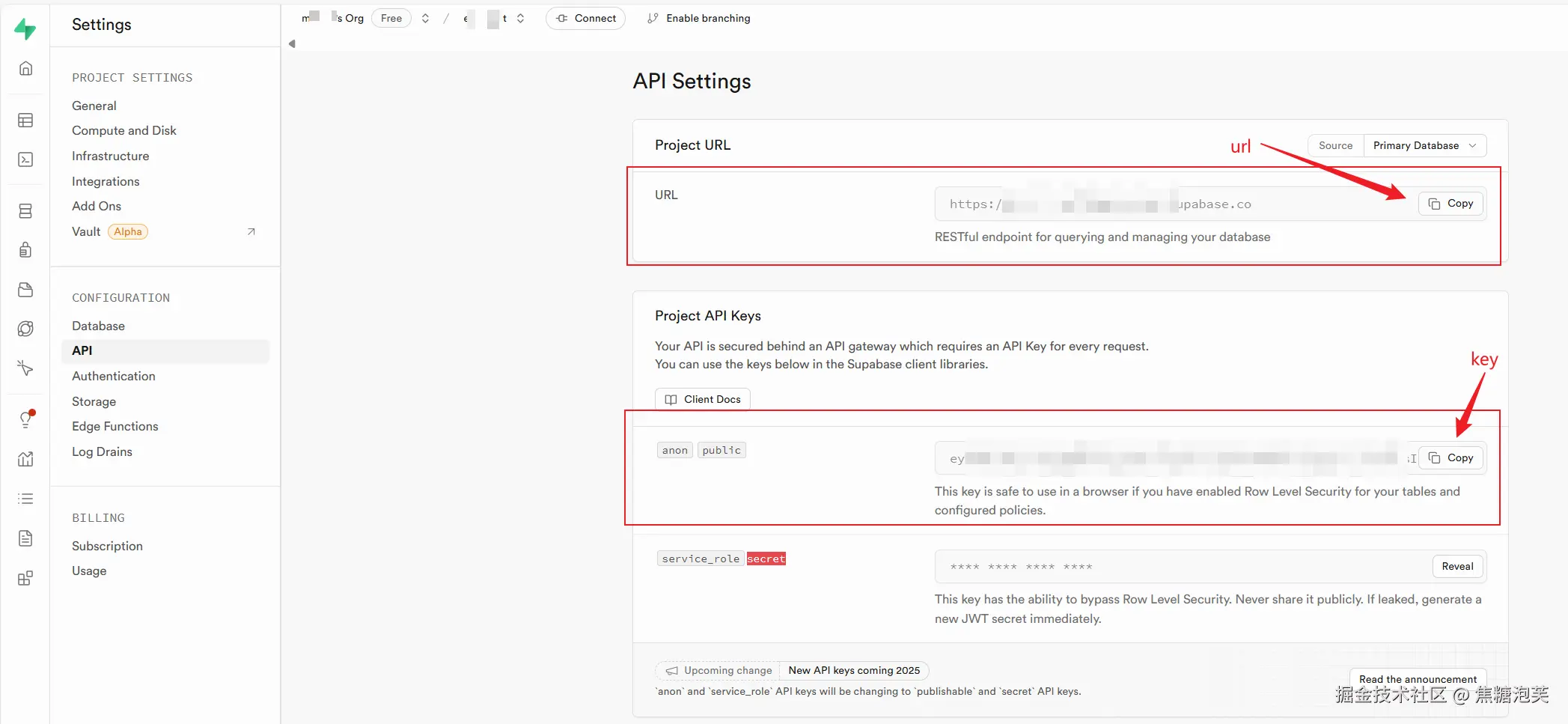Image resolution: width=1568 pixels, height=724 pixels.
Task: Open Authentication lock icon in icon rail
Action: [x=25, y=250]
